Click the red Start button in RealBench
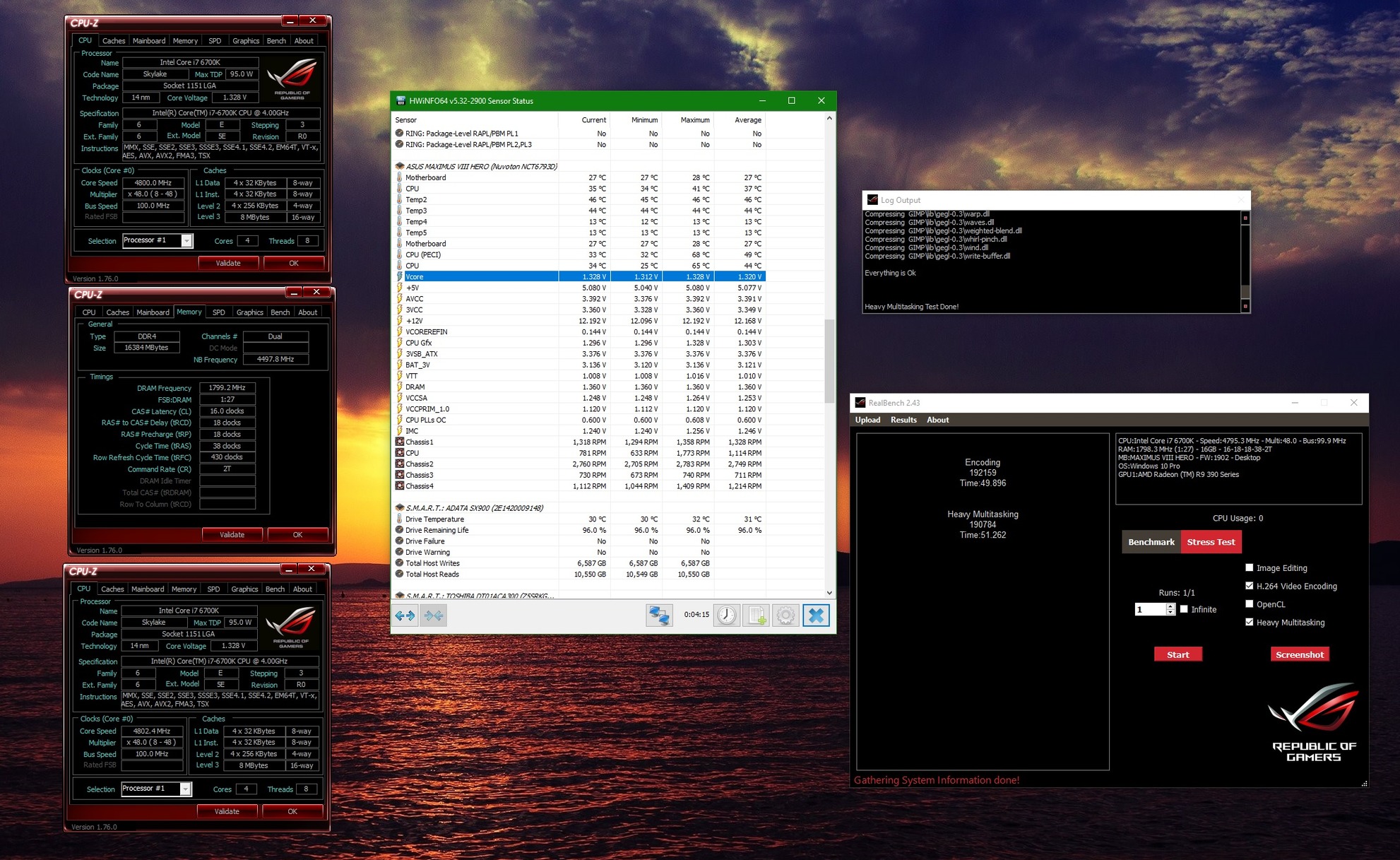This screenshot has height=860, width=1400. tap(1177, 654)
